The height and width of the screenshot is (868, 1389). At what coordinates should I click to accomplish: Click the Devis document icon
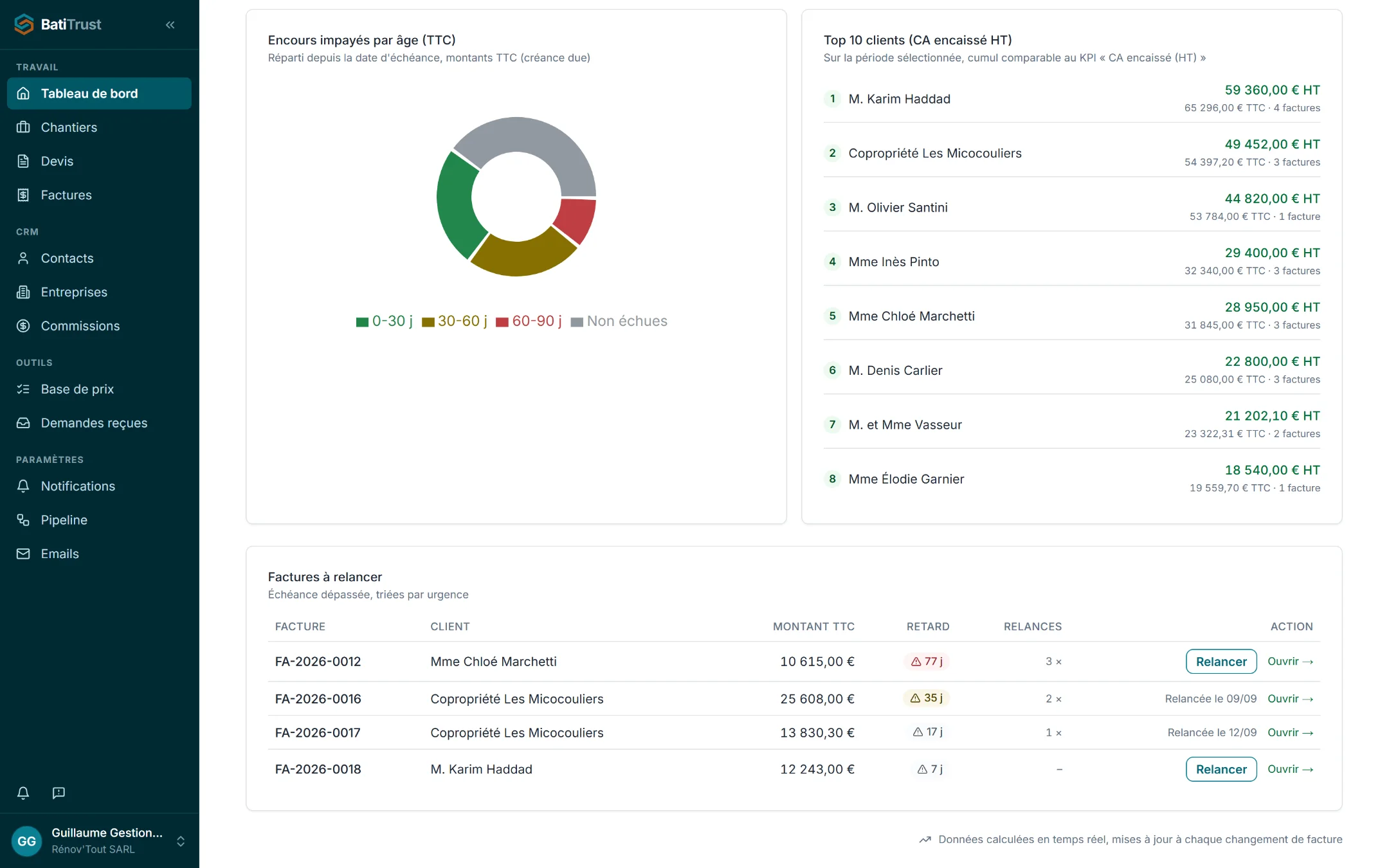23,161
